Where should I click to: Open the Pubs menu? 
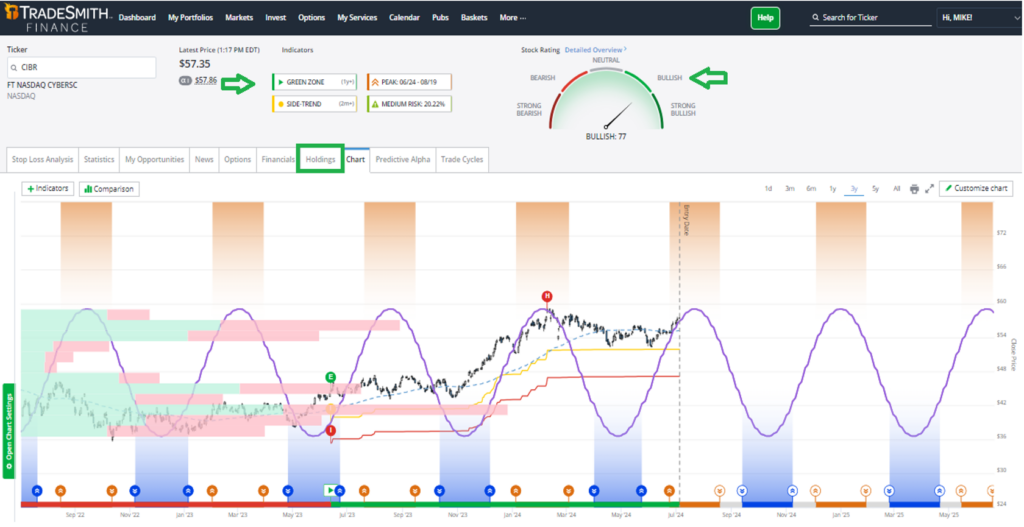point(440,18)
